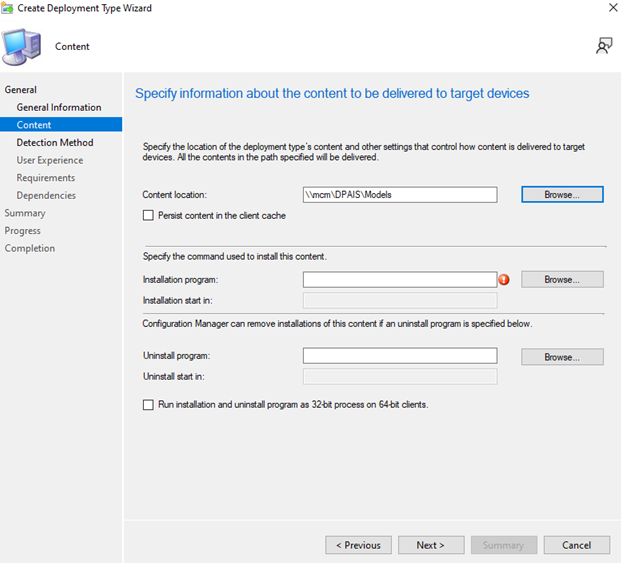Enable Persist content in the client cache

[x=148, y=215]
